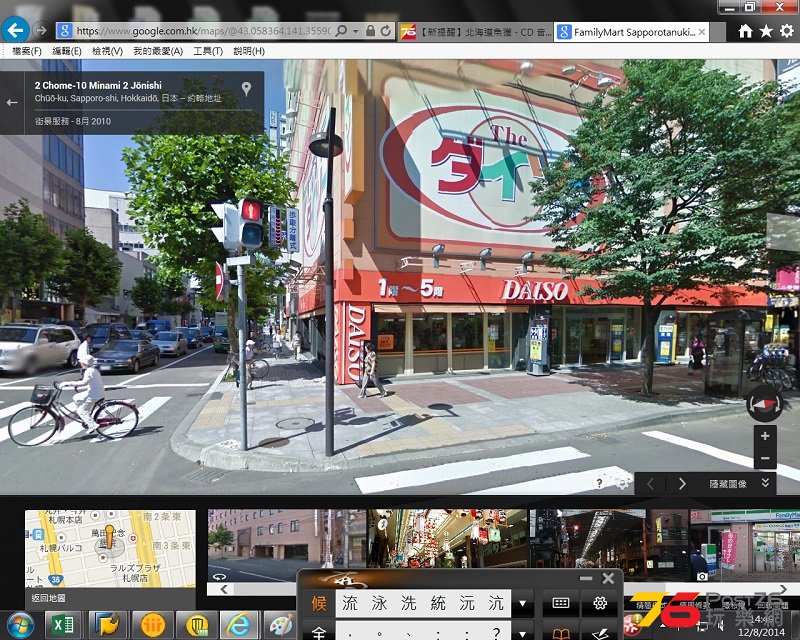Open Street View settings gear icon
This screenshot has height=640, width=800.
click(x=622, y=483)
